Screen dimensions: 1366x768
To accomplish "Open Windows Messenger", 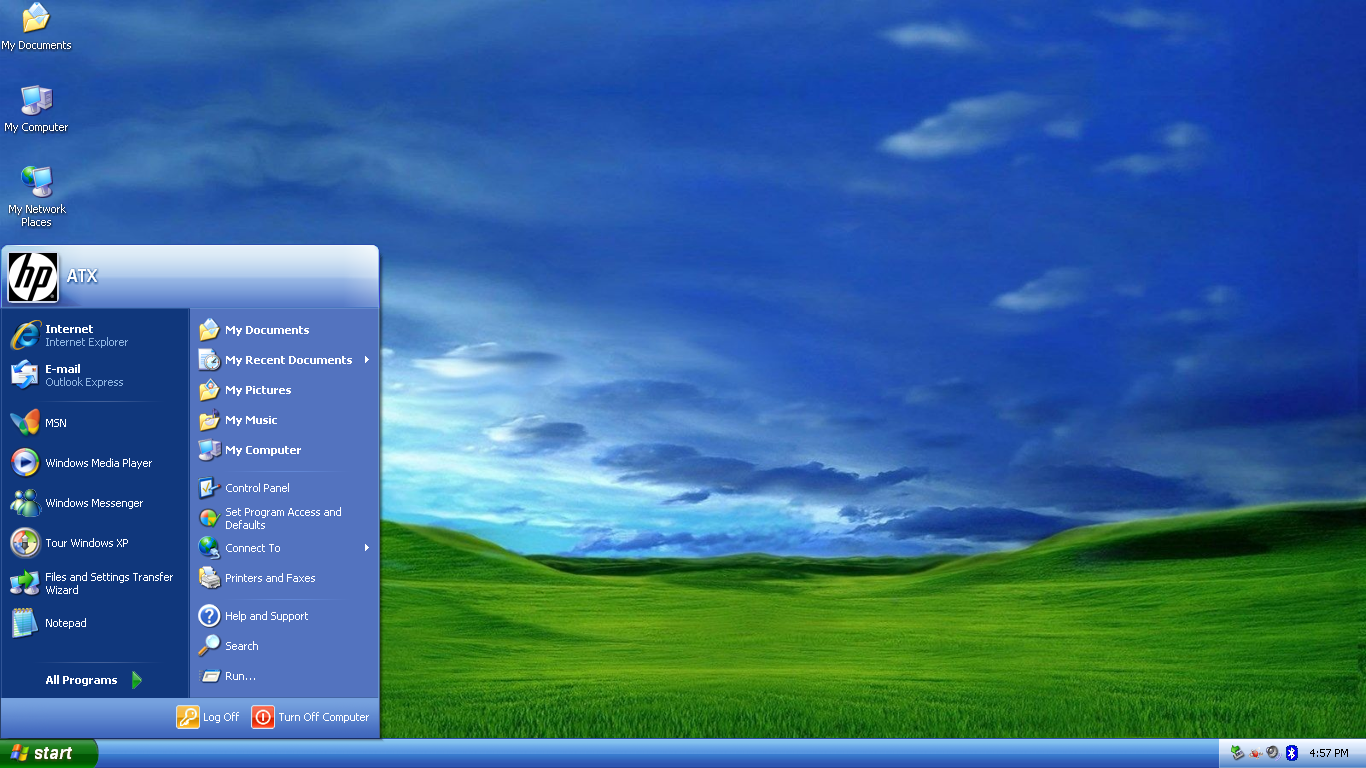I will (x=95, y=503).
